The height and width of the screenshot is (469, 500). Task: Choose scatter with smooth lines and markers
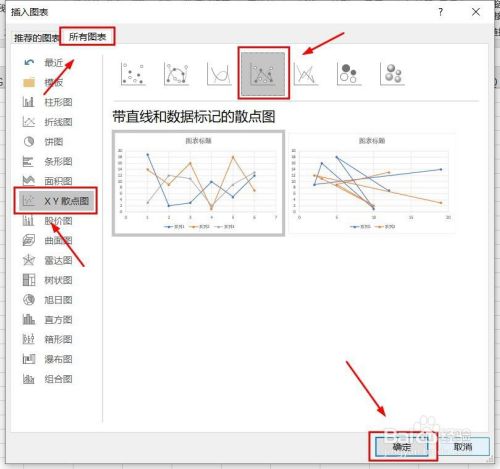point(176,73)
